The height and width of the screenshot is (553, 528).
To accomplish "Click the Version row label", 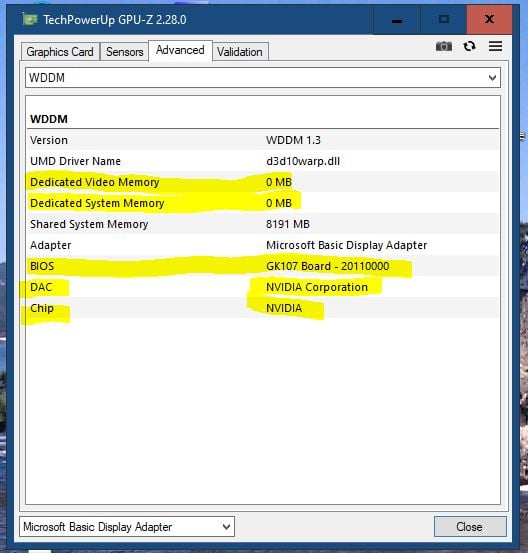I will click(x=49, y=140).
